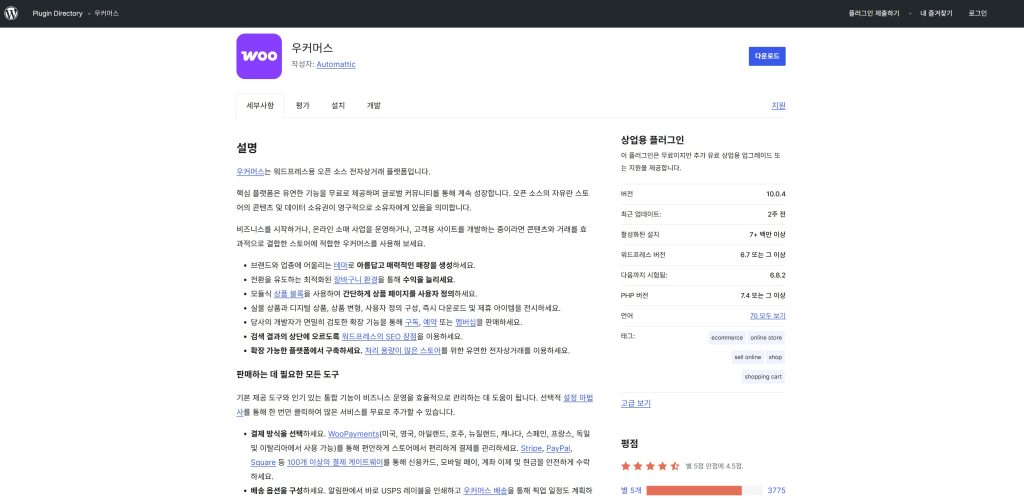Open 100개 이상의 결제 게이트웨이 link

pyautogui.click(x=334, y=462)
